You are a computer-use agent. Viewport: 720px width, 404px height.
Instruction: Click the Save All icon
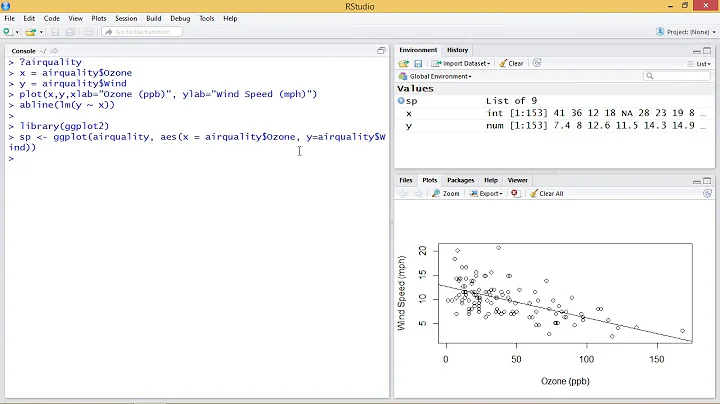click(70, 32)
